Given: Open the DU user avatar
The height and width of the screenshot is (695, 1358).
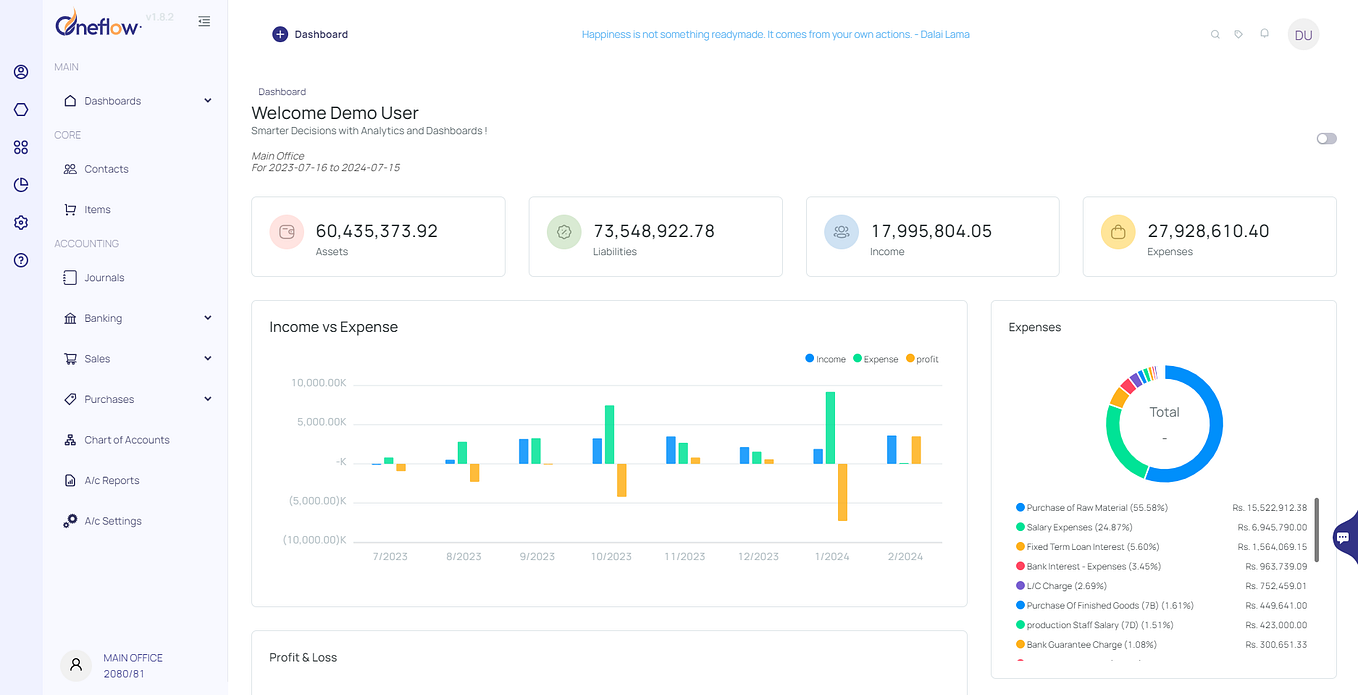Looking at the screenshot, I should click(1303, 35).
